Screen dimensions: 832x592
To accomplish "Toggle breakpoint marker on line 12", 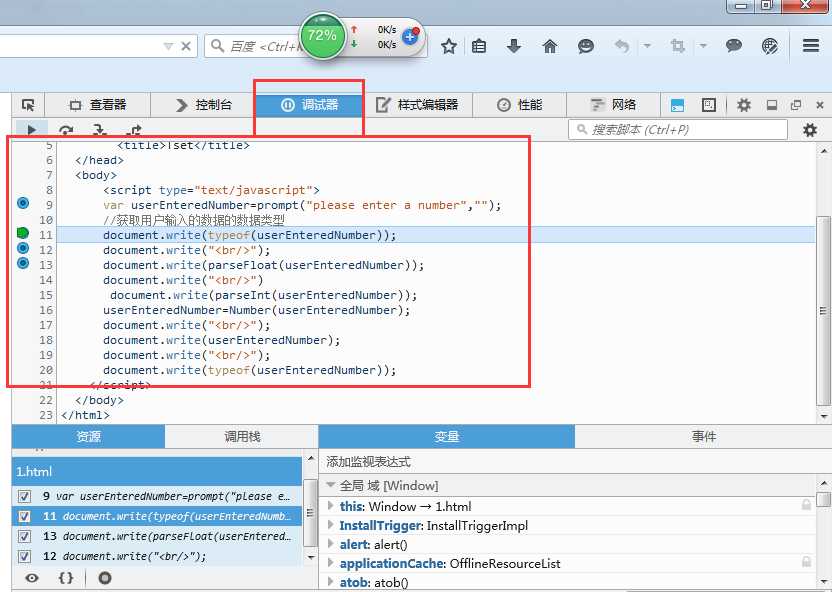I will click(x=23, y=248).
